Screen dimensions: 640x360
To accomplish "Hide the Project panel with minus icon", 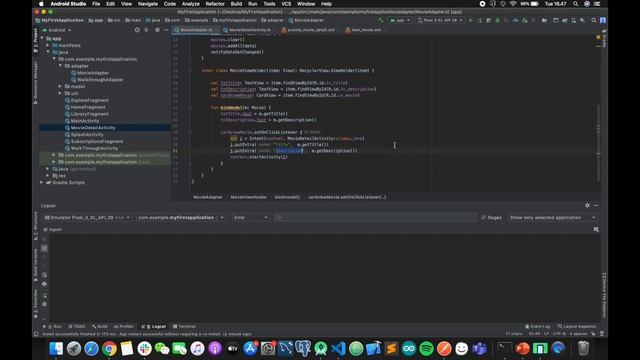I will coord(166,30).
